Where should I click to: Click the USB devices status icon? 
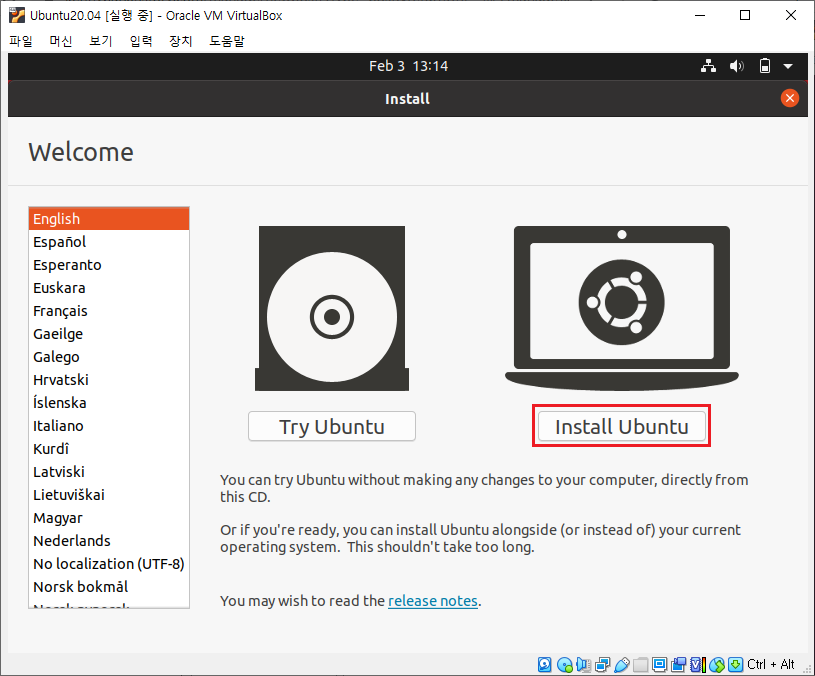[x=622, y=665]
